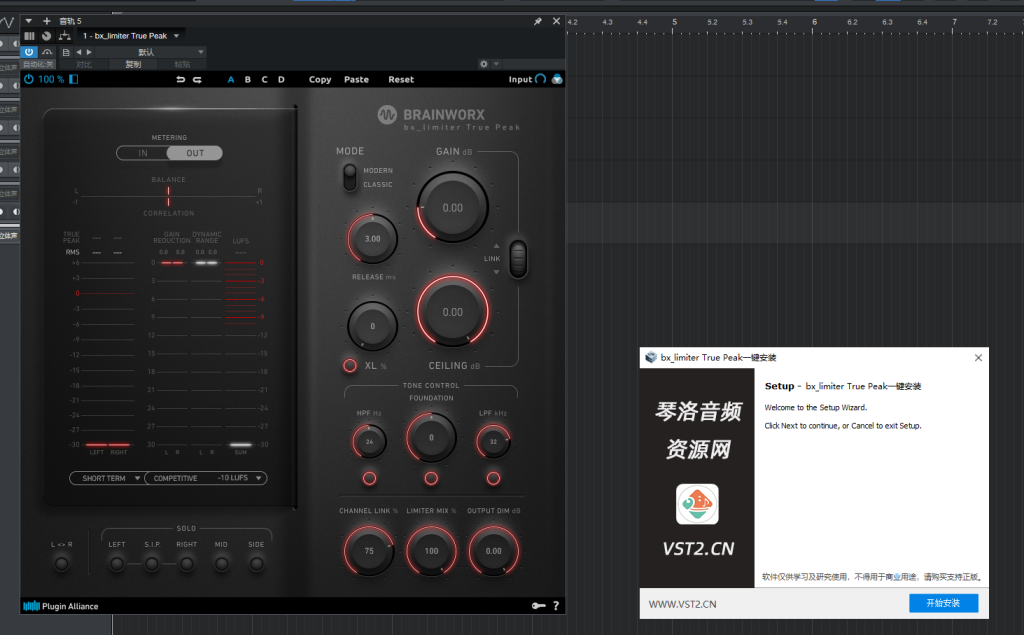This screenshot has width=1024, height=635.
Task: Enable the Mid solo button
Action: pos(221,564)
